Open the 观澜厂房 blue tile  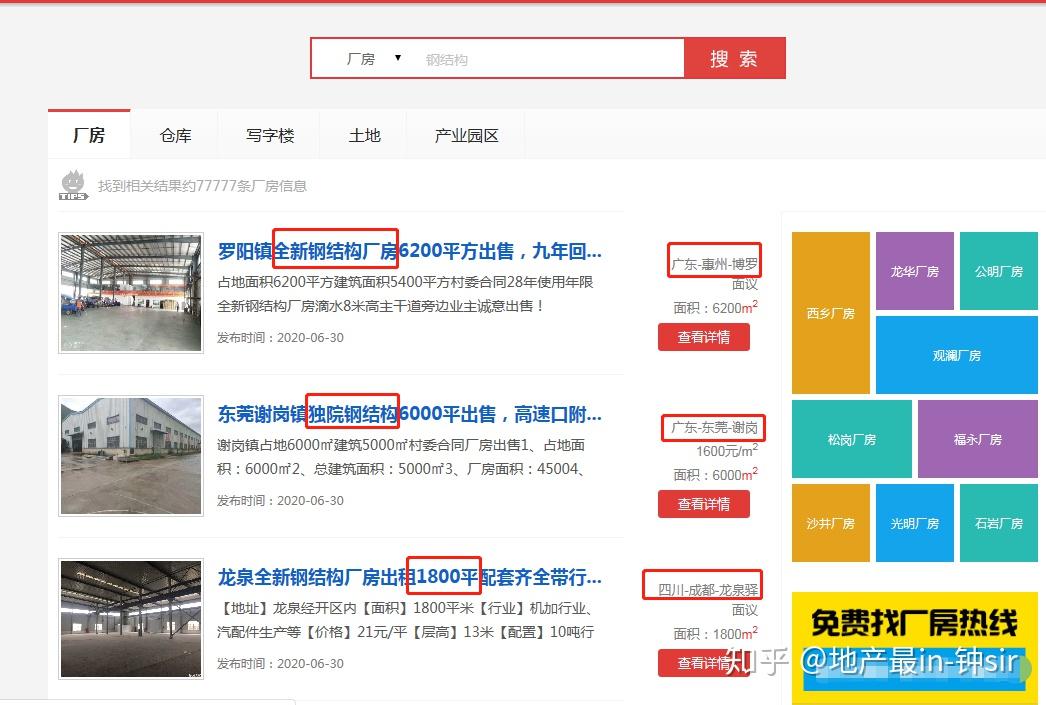coord(957,355)
